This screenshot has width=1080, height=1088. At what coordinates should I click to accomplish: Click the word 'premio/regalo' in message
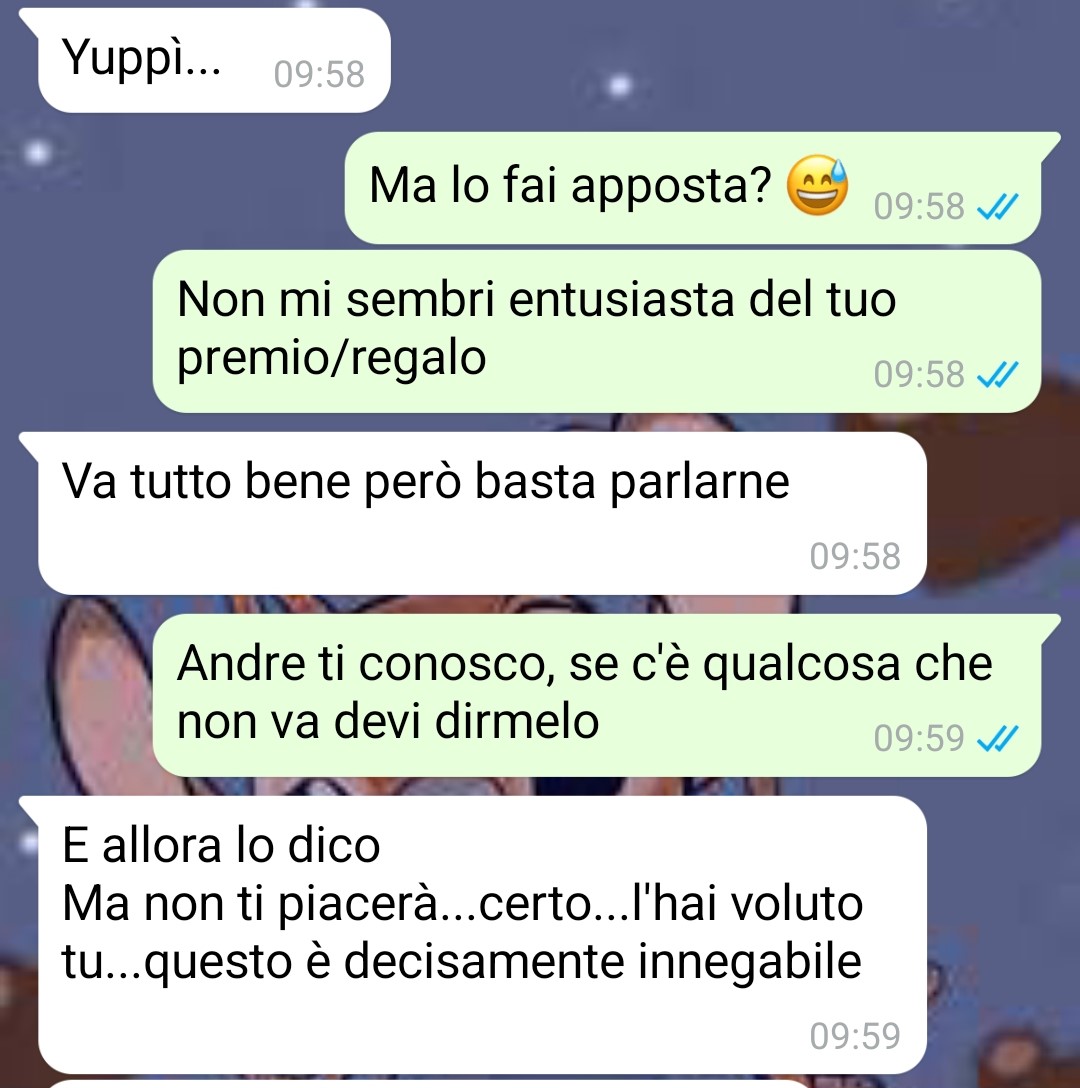[x=332, y=358]
